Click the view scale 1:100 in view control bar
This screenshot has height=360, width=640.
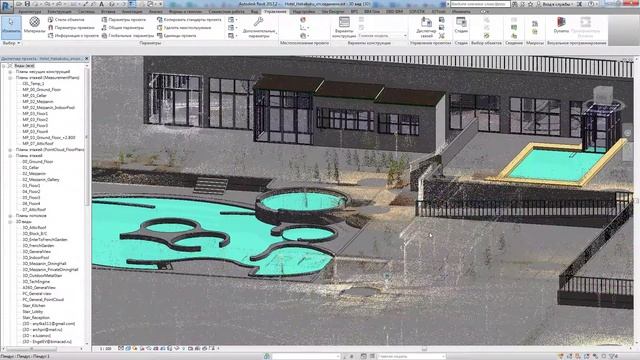pyautogui.click(x=105, y=349)
